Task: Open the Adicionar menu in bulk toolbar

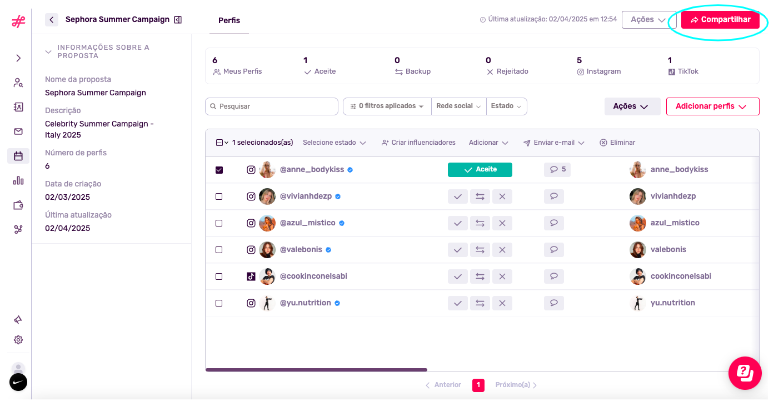Action: (x=488, y=143)
